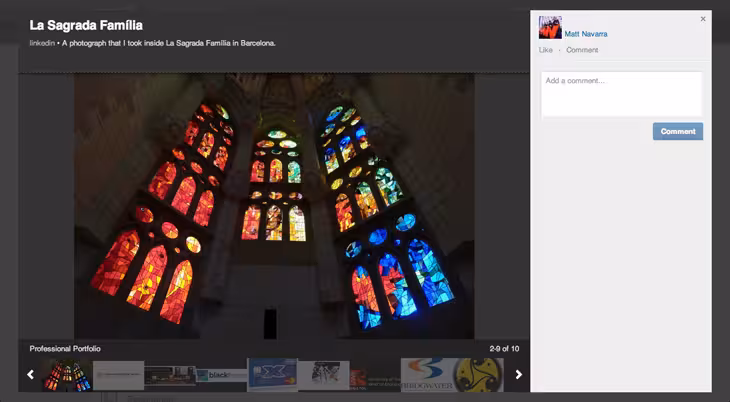Follow the linkedin source link
730x402 pixels.
click(x=42, y=43)
